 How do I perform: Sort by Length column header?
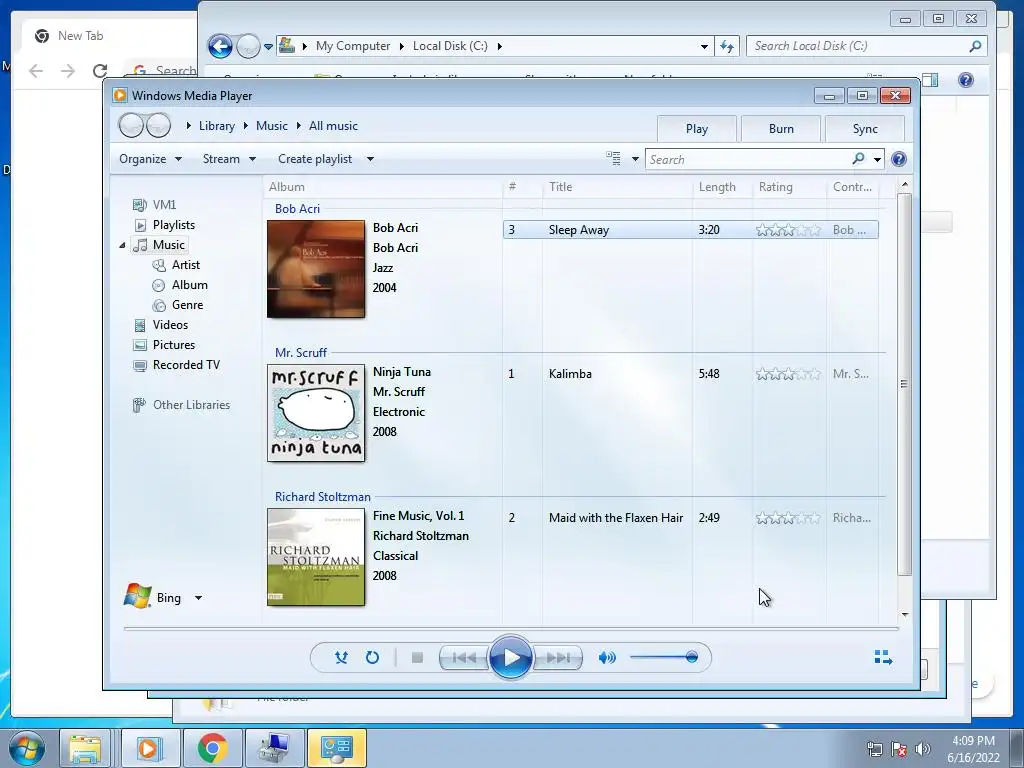[722, 187]
